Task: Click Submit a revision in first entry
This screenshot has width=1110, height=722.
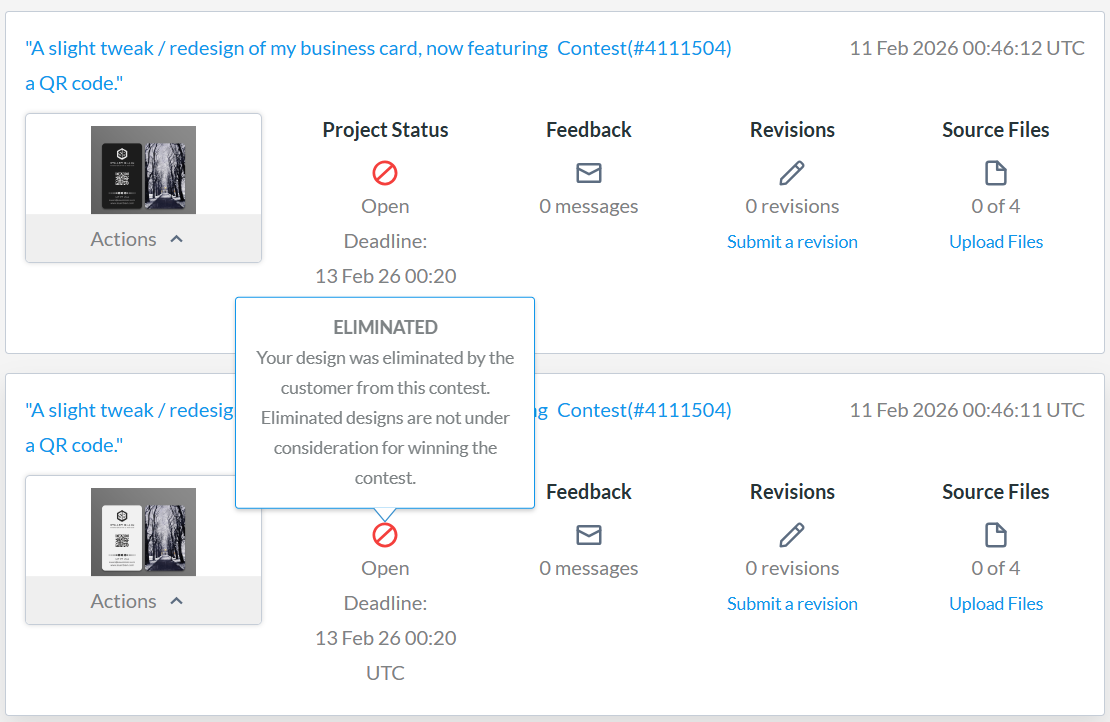Action: pyautogui.click(x=792, y=242)
